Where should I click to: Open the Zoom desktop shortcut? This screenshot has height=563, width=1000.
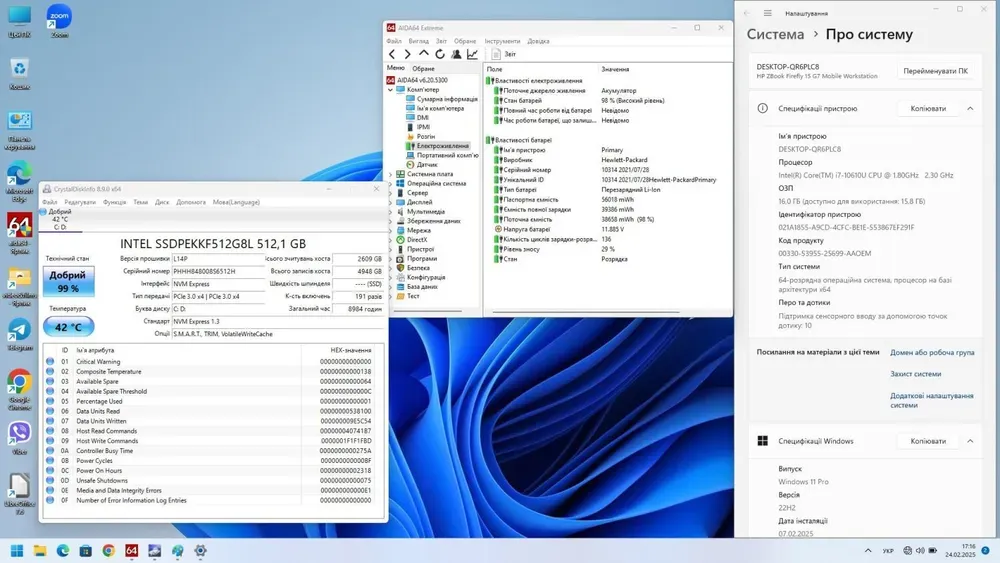[59, 18]
